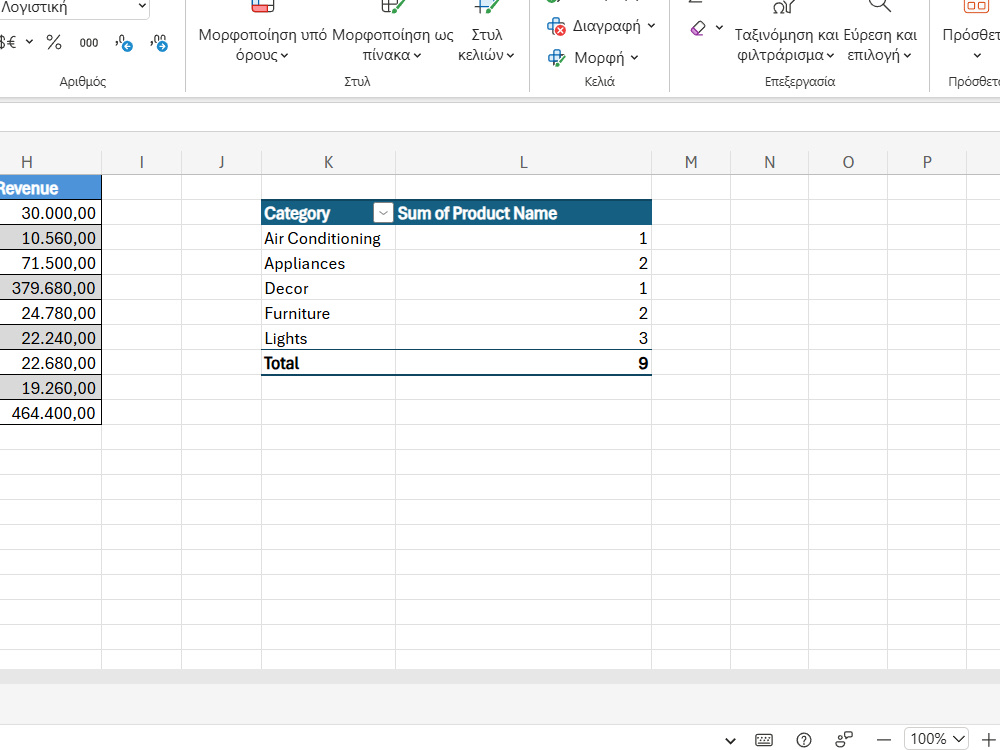Select column H header

[x=50, y=162]
